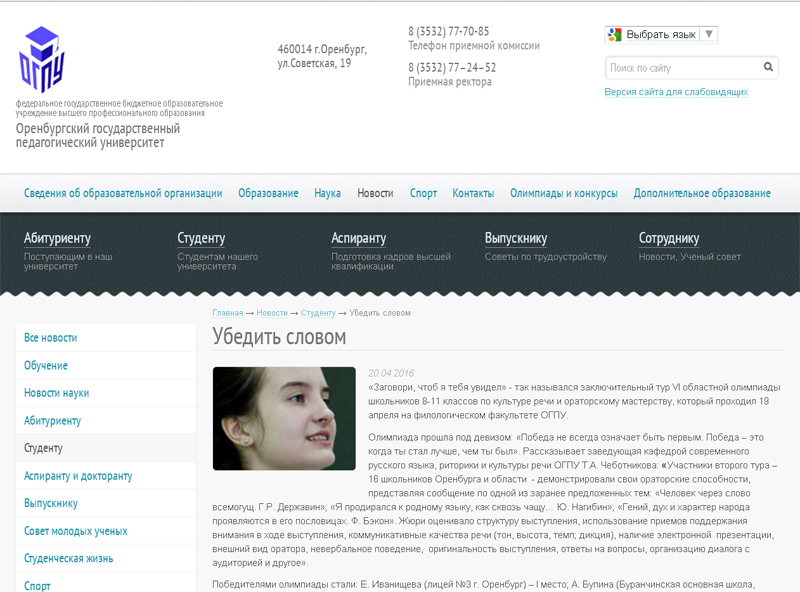Open Сотруднику section in dark banner
Viewport: 800px width, 592px height.
(x=669, y=238)
